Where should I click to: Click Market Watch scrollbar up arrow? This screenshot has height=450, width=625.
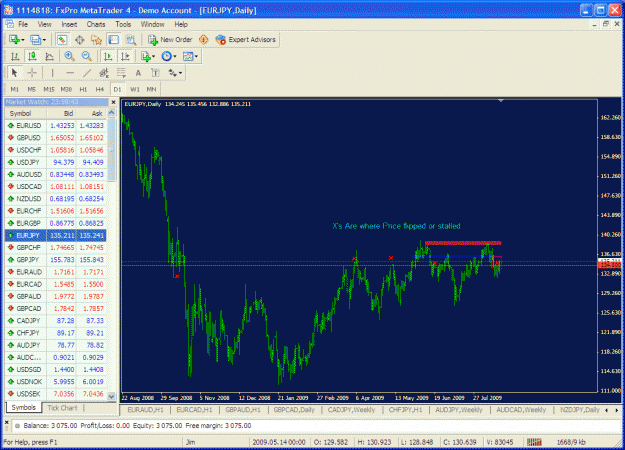[112, 113]
